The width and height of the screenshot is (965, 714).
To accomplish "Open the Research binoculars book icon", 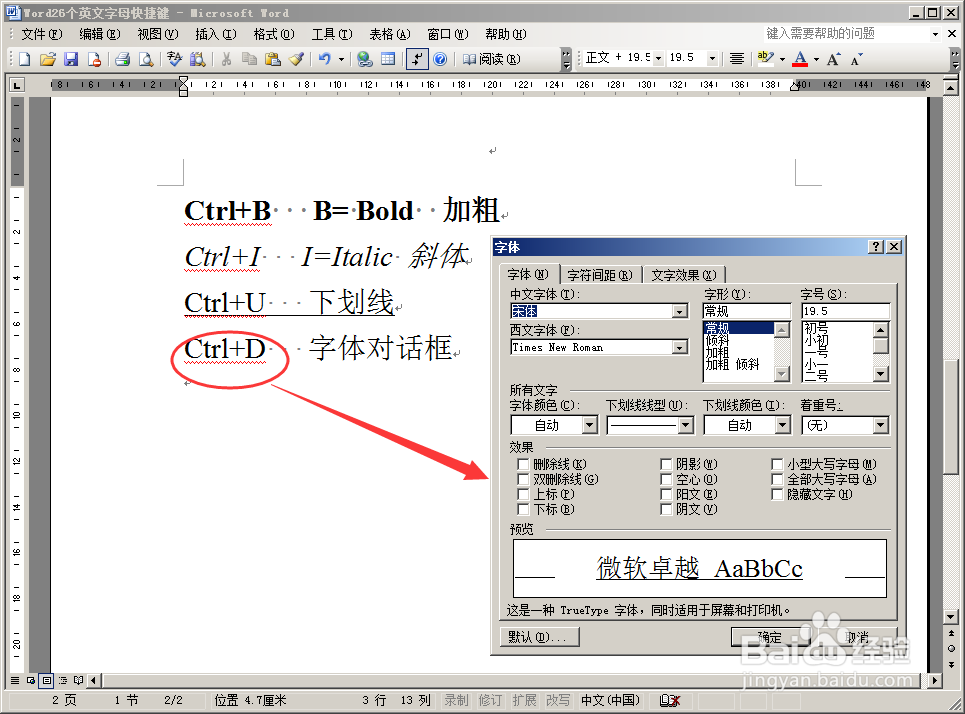I will [198, 59].
